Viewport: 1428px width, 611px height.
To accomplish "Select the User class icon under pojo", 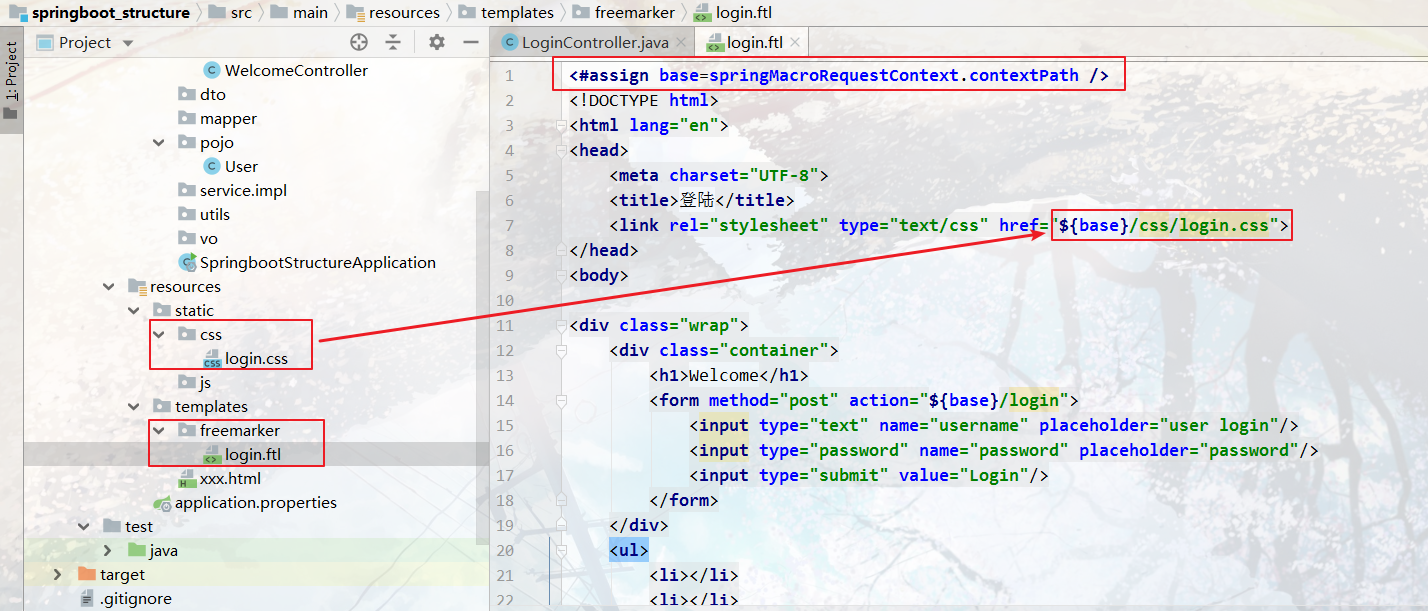I will click(x=210, y=166).
